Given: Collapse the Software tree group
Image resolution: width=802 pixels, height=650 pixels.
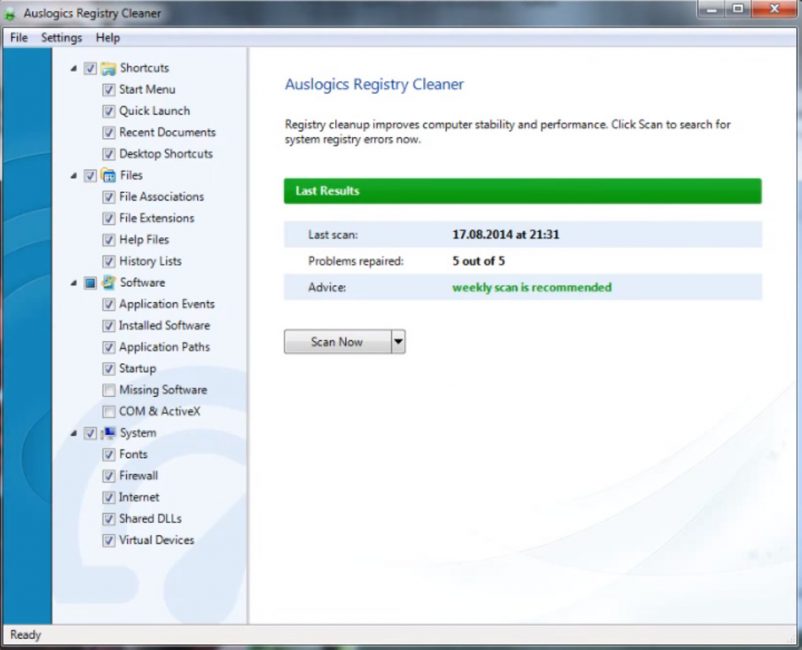Looking at the screenshot, I should click(74, 283).
